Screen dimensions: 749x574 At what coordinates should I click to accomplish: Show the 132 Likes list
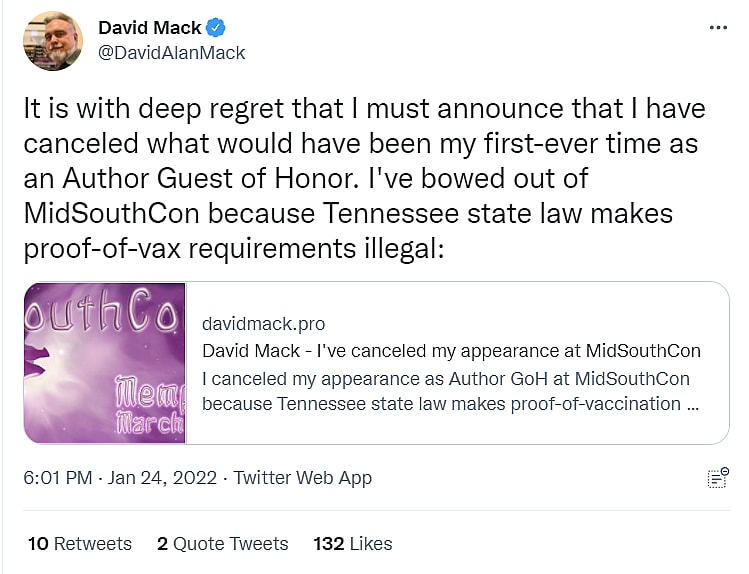coord(352,544)
